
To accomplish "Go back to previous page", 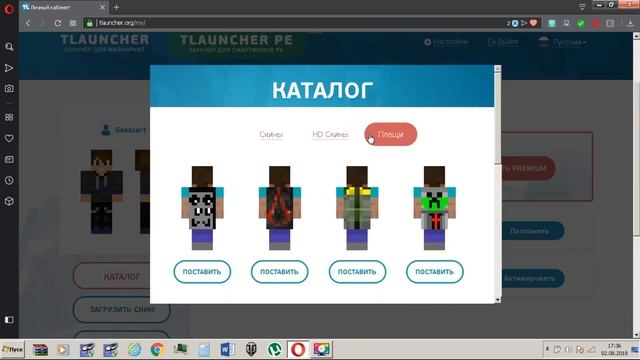I will click(28, 23).
